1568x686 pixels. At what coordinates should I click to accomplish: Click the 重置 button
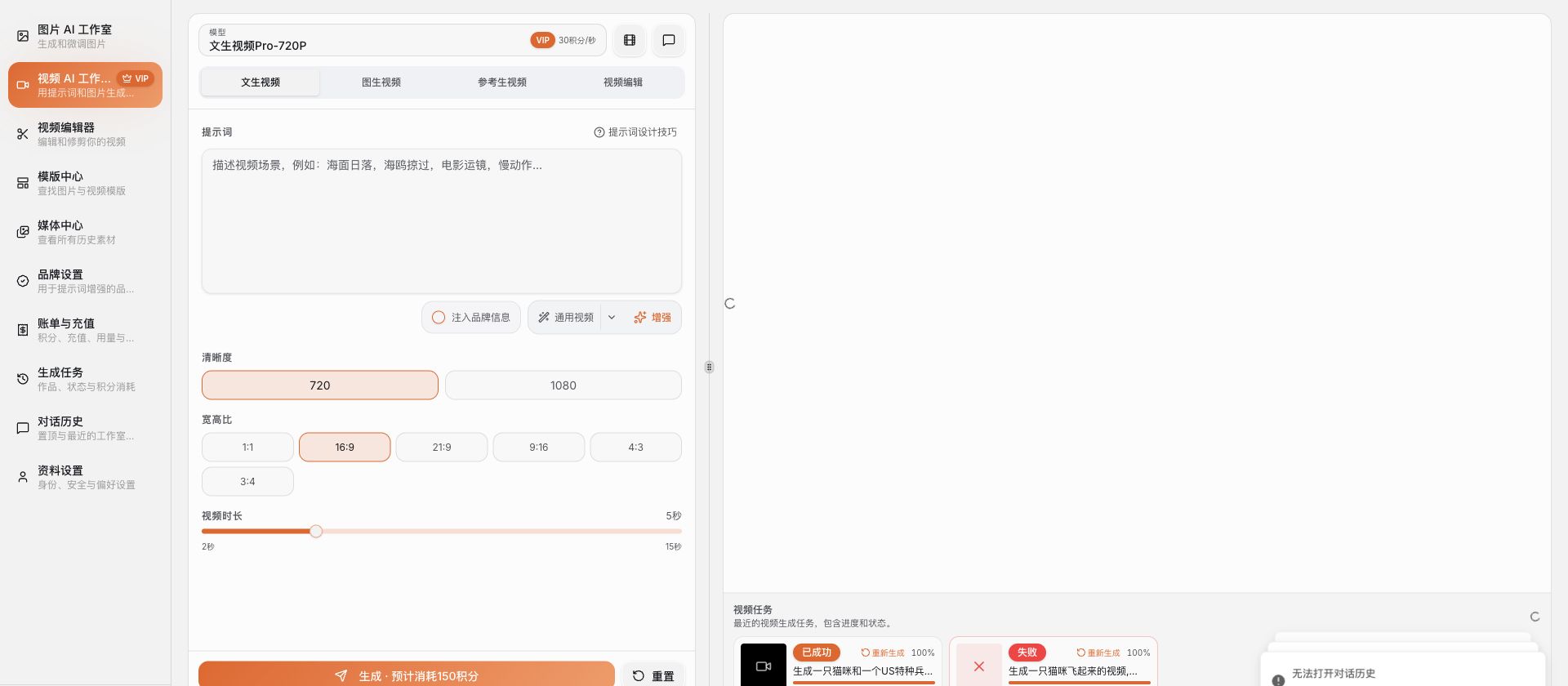653,675
